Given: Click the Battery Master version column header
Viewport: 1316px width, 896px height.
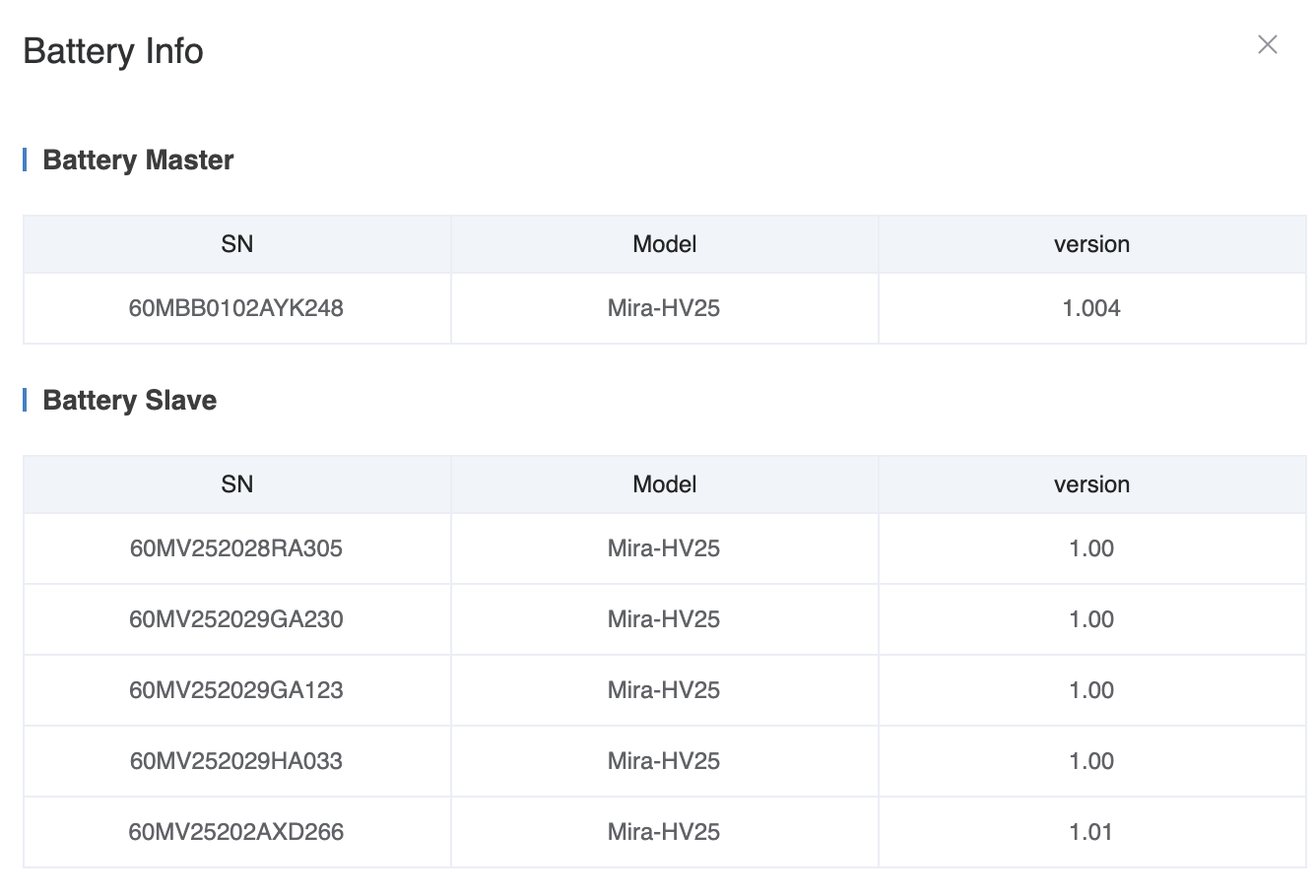Looking at the screenshot, I should (1091, 244).
